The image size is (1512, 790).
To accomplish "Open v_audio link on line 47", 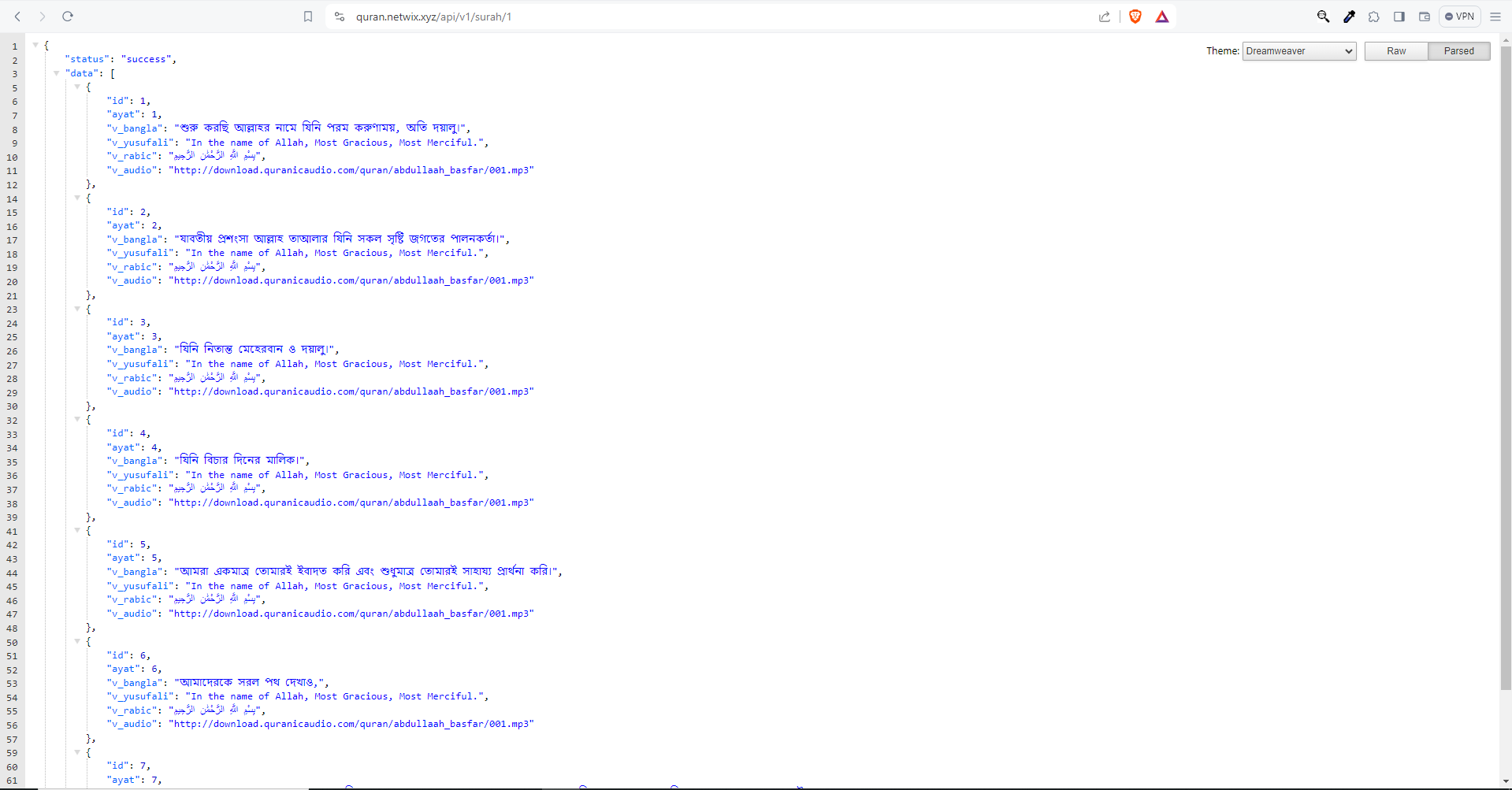I will [351, 614].
